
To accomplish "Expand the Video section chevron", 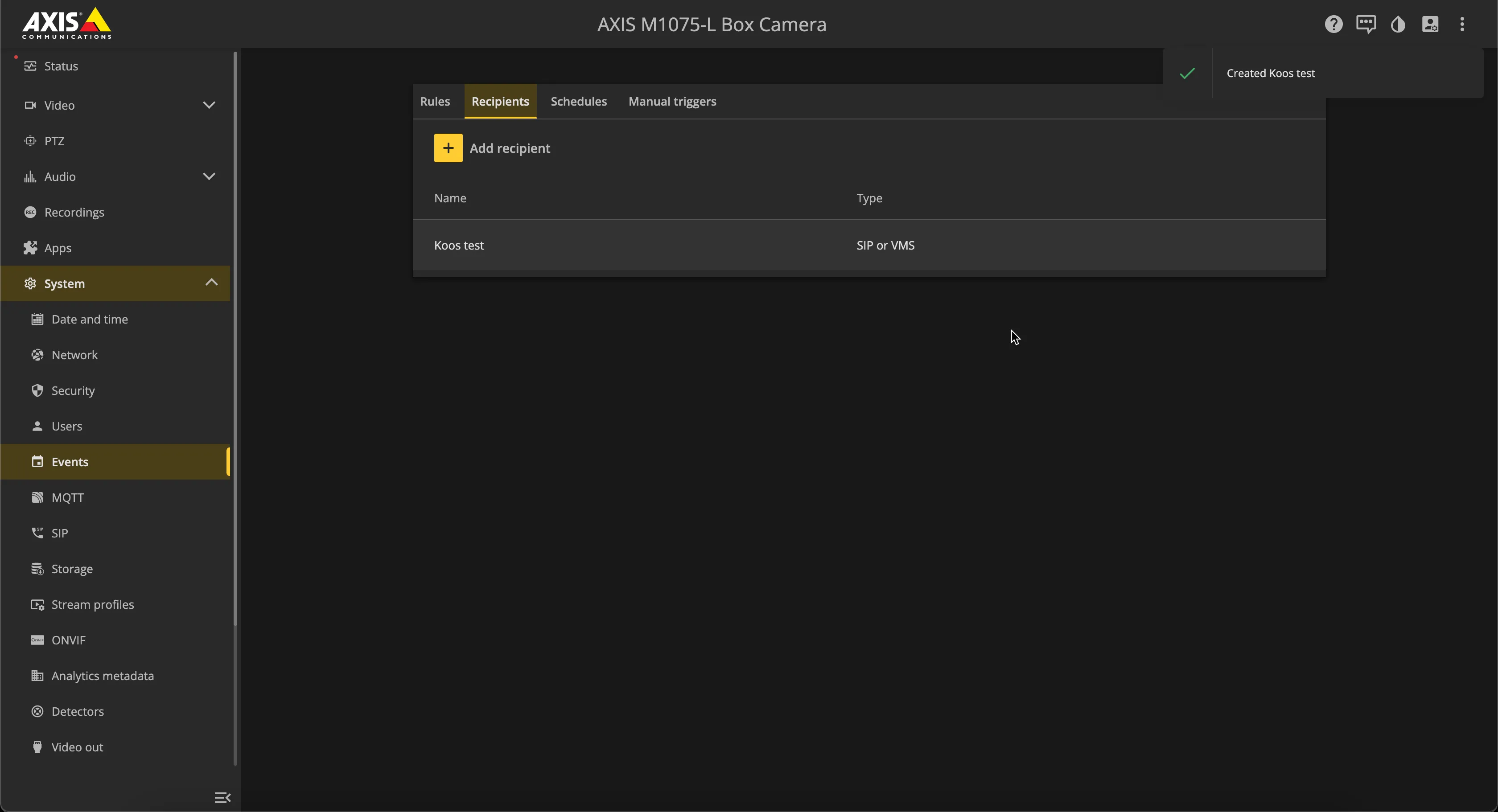I will pos(209,105).
